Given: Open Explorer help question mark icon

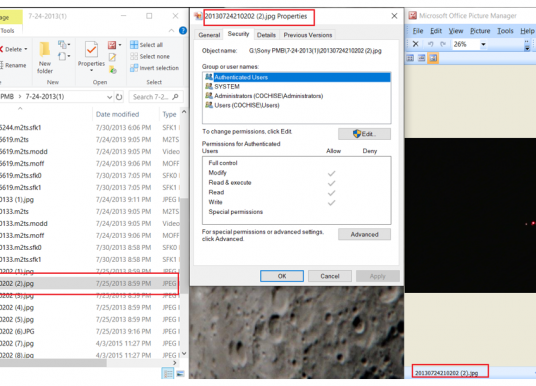Looking at the screenshot, I should tap(183, 31).
